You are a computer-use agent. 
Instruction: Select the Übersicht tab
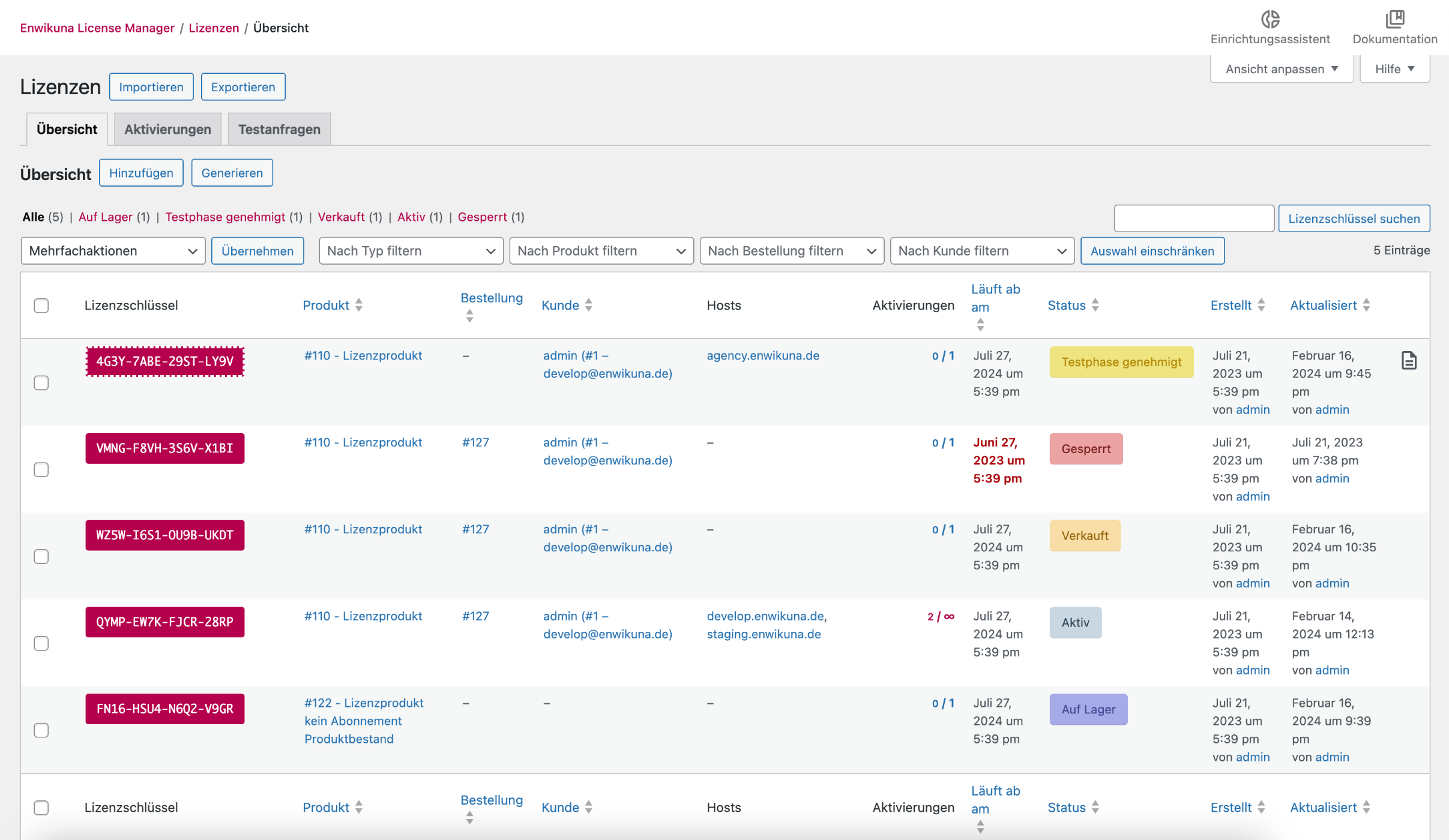pos(67,129)
